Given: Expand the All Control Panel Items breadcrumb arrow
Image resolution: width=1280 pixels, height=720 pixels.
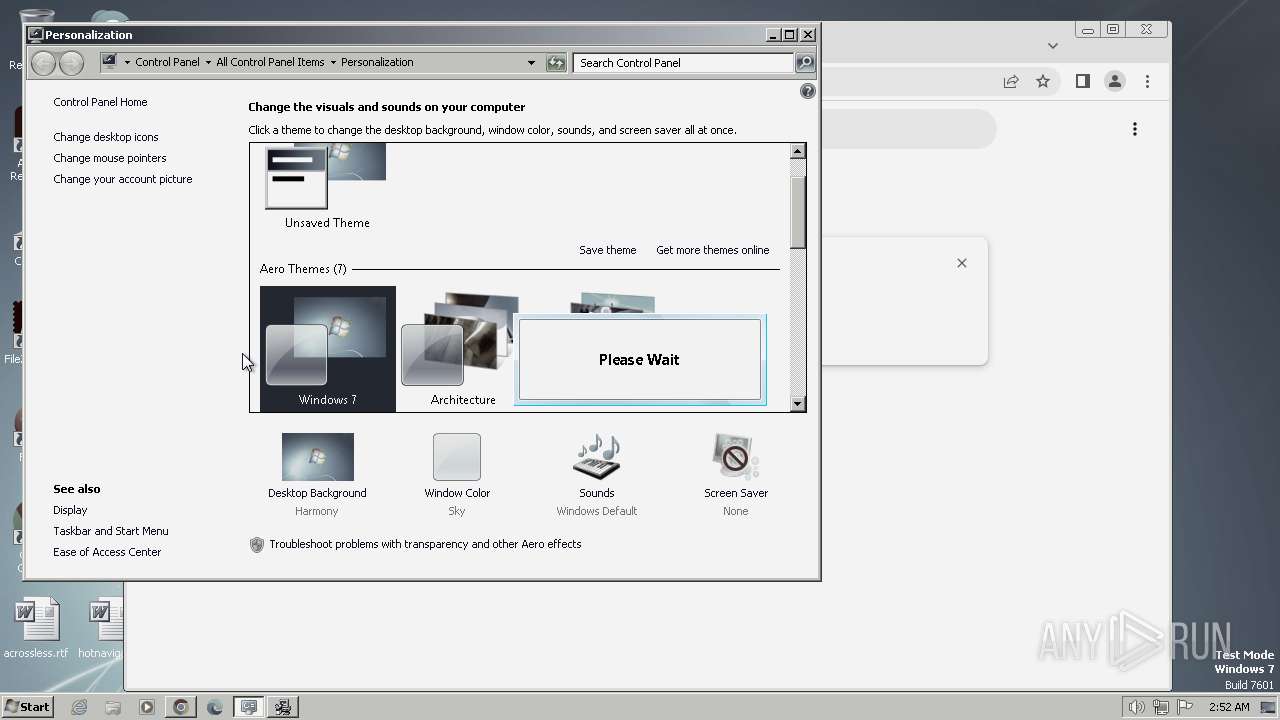Looking at the screenshot, I should point(333,62).
